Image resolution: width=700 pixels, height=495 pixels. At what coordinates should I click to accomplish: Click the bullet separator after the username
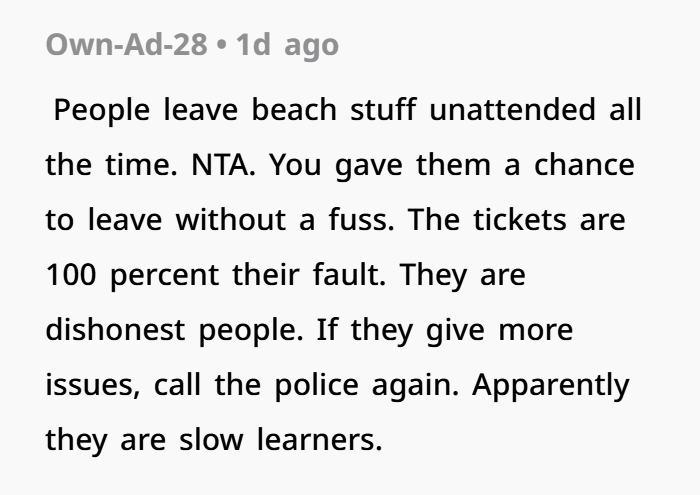tap(221, 45)
